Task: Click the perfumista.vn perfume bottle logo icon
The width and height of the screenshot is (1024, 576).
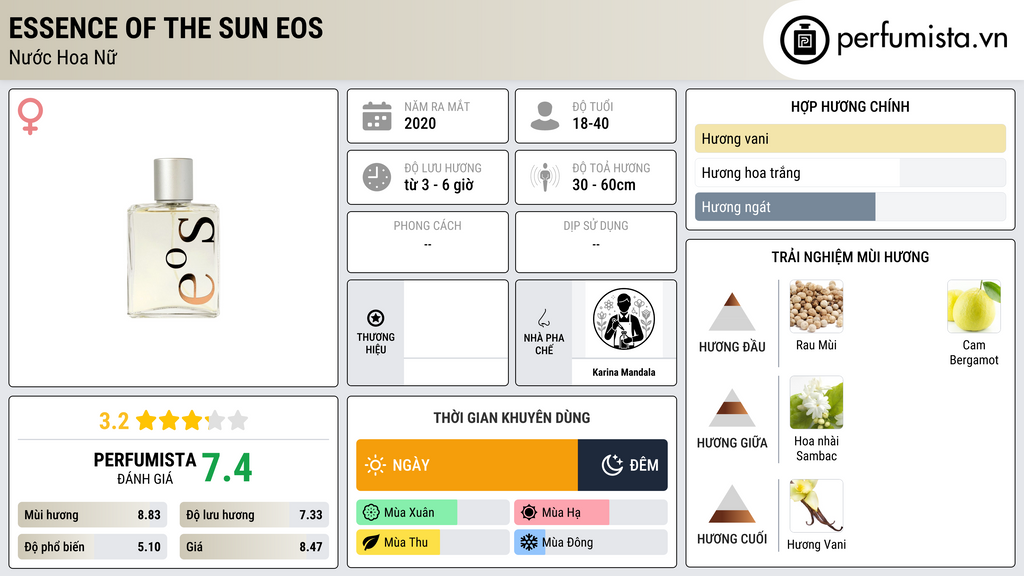Action: pos(804,40)
